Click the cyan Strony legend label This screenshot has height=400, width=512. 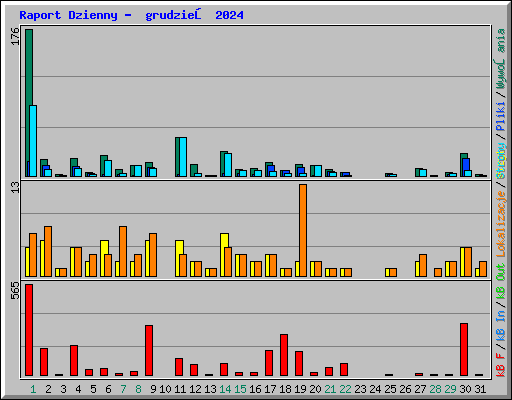(501, 161)
